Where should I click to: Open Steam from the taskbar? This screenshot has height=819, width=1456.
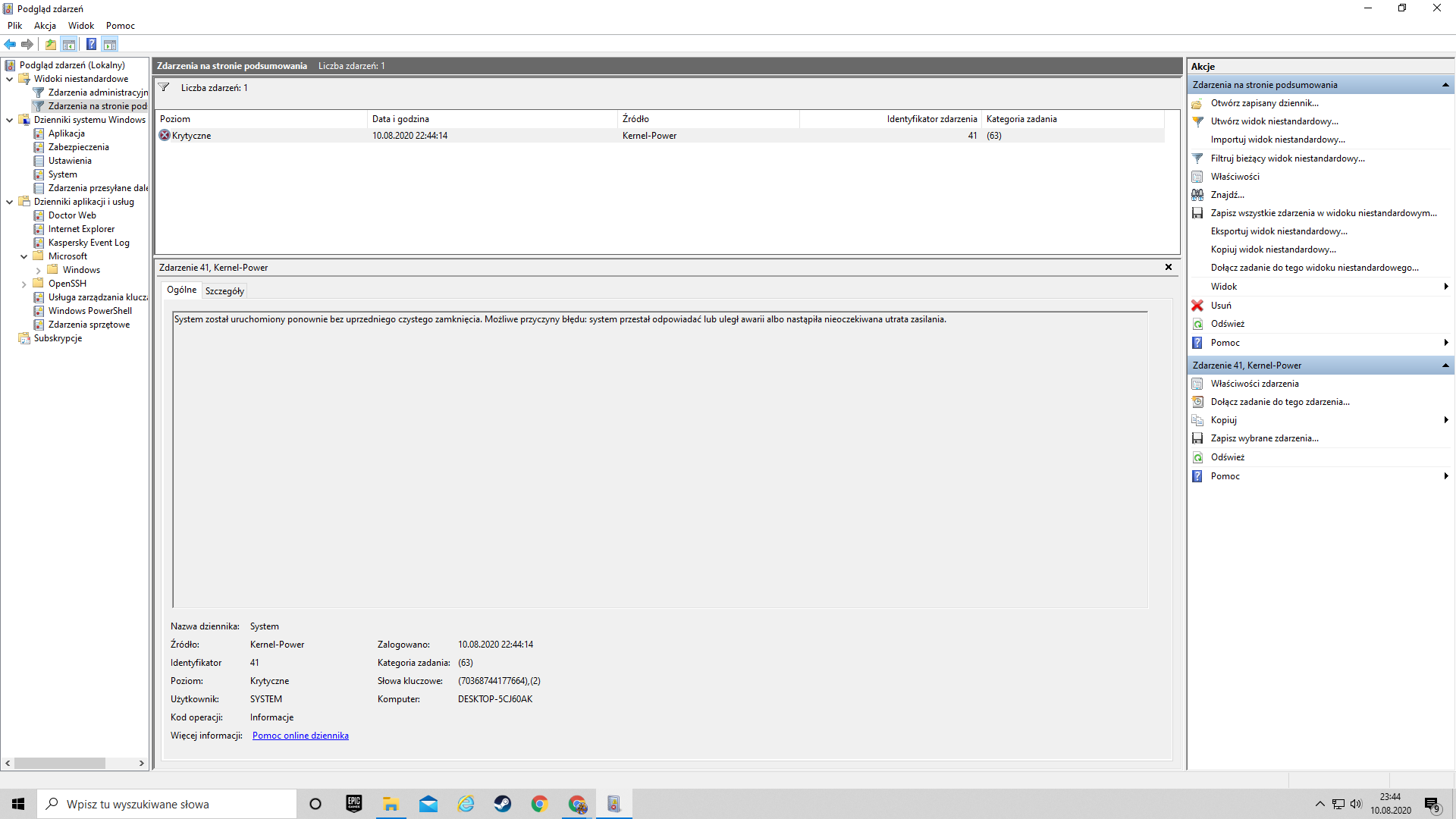(x=502, y=804)
